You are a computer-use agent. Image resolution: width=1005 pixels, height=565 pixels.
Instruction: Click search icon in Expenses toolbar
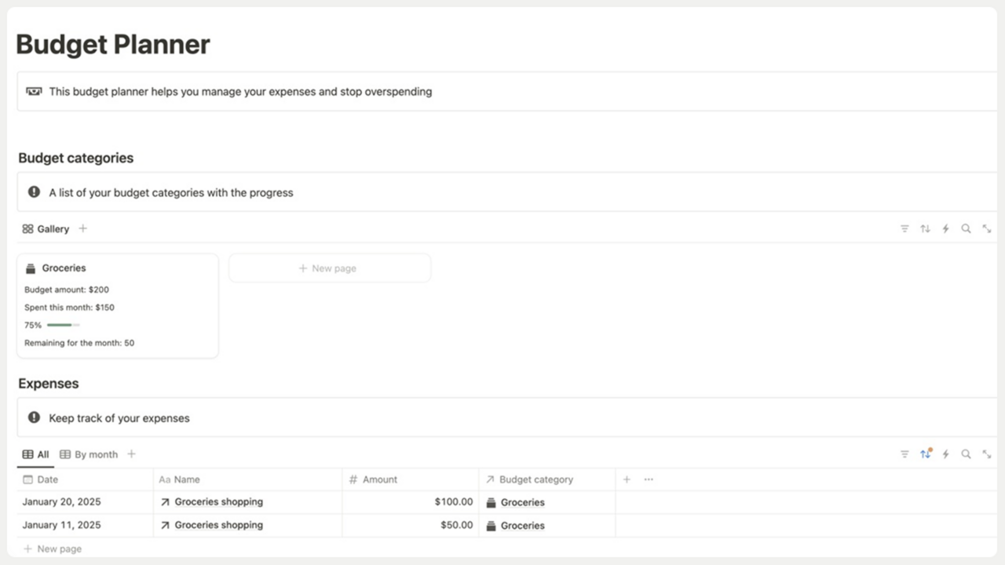pyautogui.click(x=966, y=454)
